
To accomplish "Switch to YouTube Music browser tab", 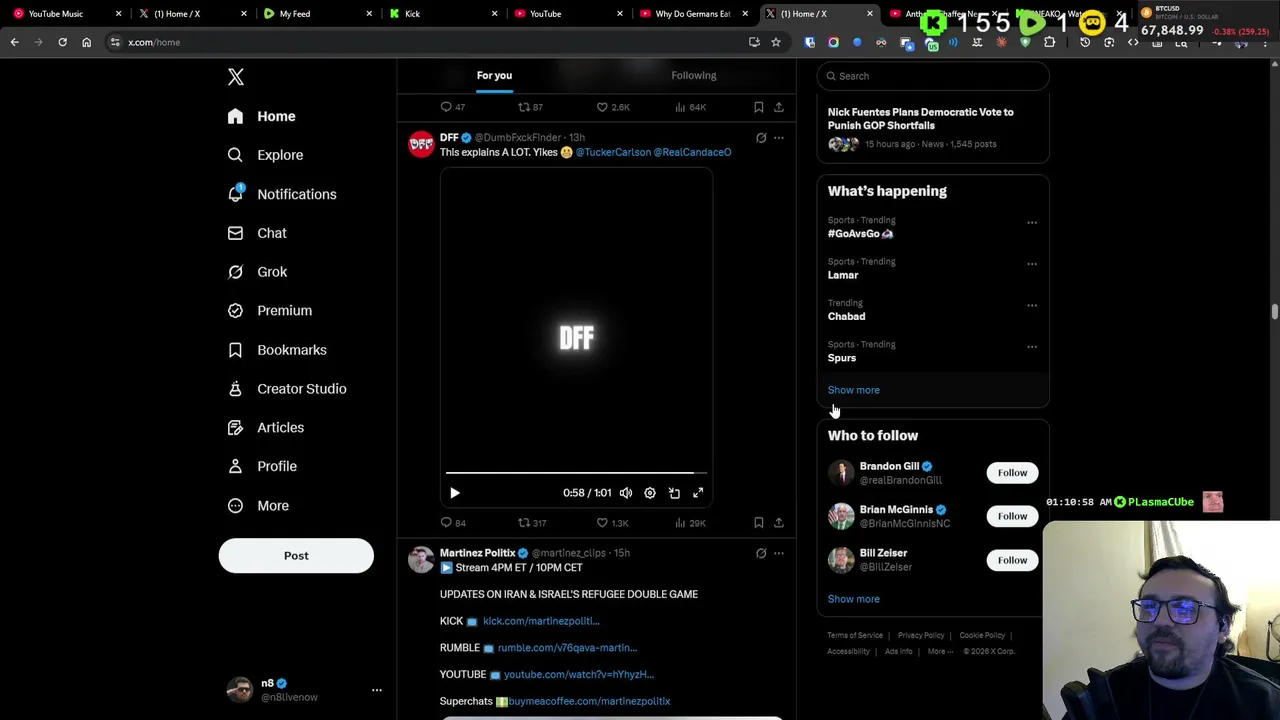I will tap(64, 13).
